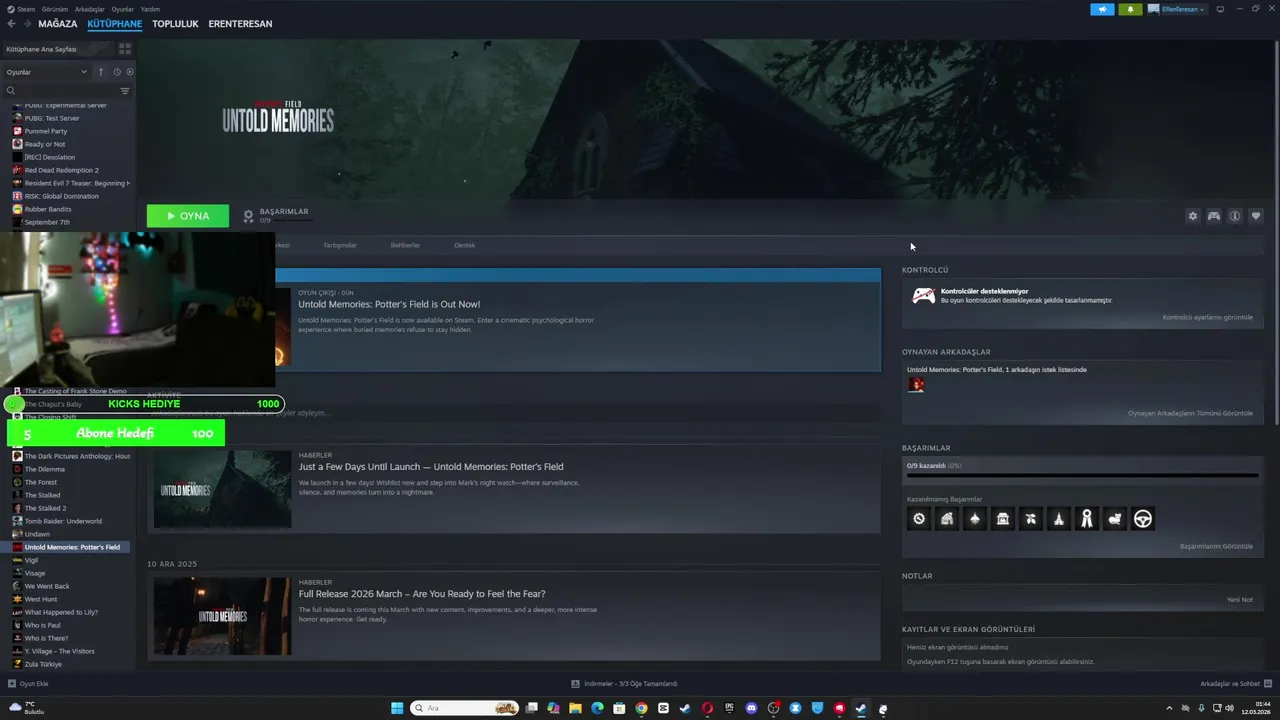This screenshot has width=1280, height=720.
Task: Open notifications bell icon
Action: 1130,9
